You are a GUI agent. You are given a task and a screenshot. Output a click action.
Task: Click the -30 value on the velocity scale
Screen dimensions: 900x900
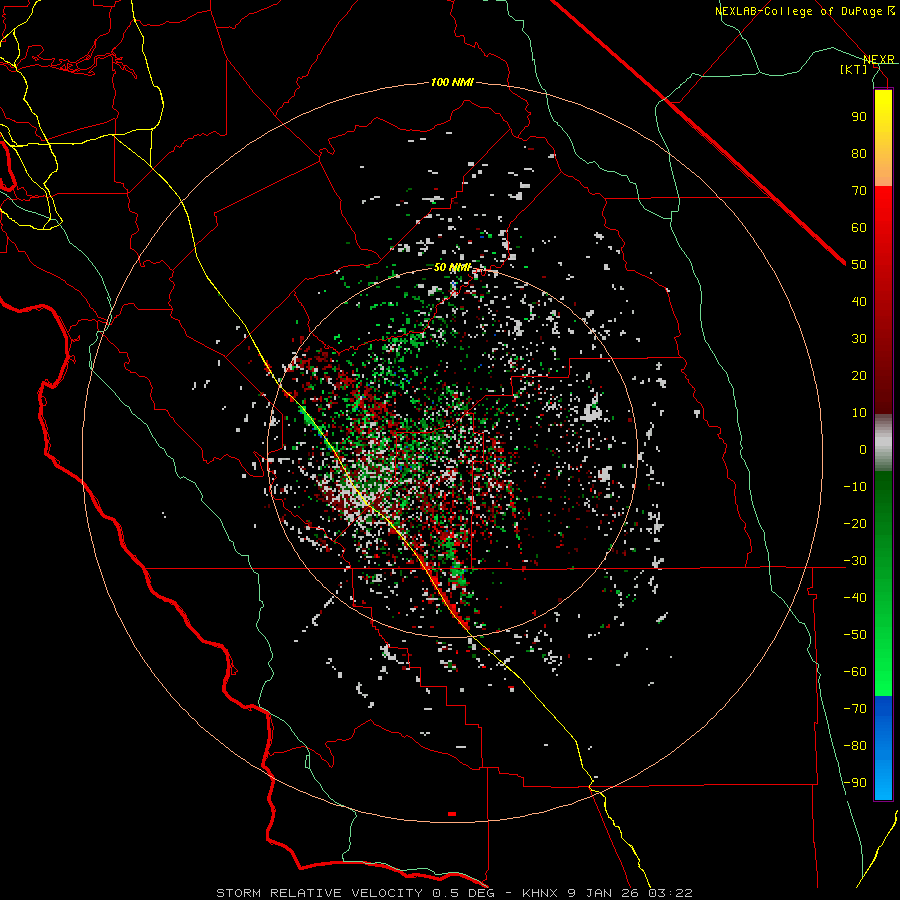[855, 561]
